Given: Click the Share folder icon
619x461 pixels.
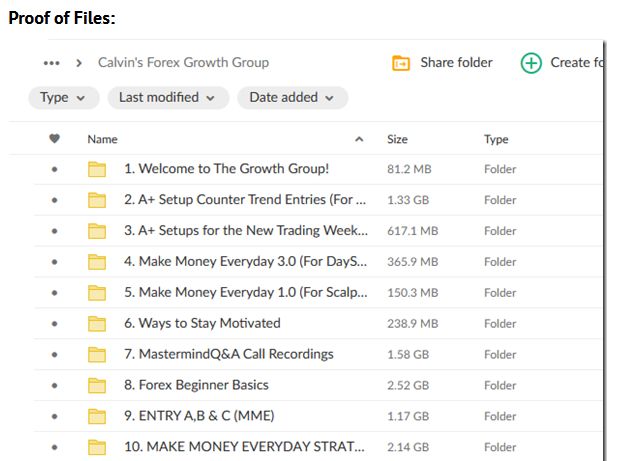Looking at the screenshot, I should (x=401, y=63).
